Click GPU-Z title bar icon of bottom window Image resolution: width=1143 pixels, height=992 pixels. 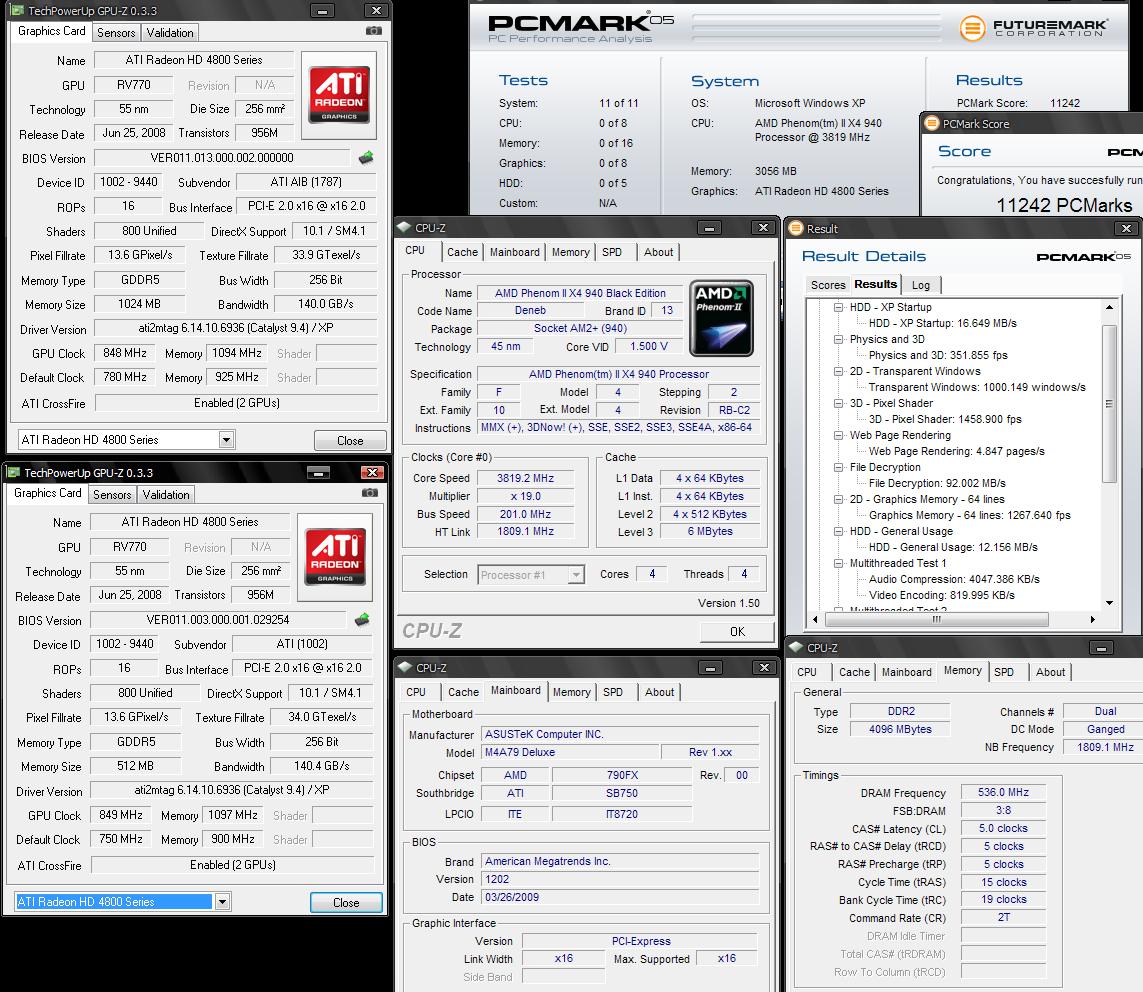[13, 472]
